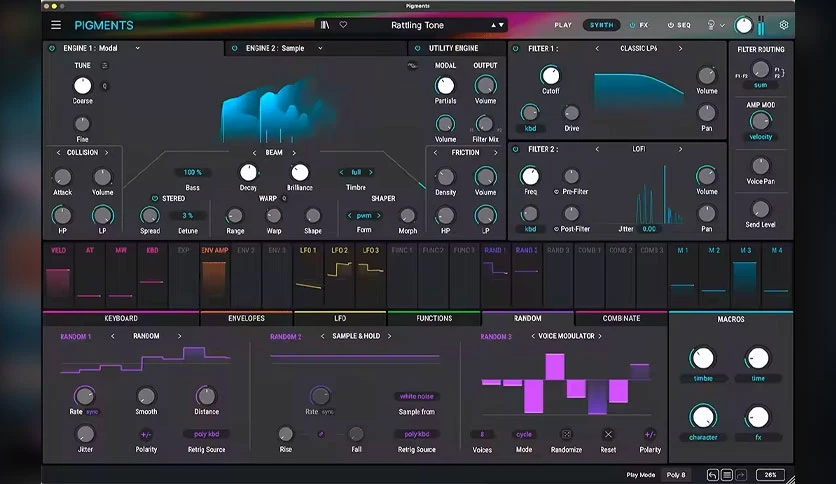Favorite the preset with the heart icon

(x=343, y=25)
